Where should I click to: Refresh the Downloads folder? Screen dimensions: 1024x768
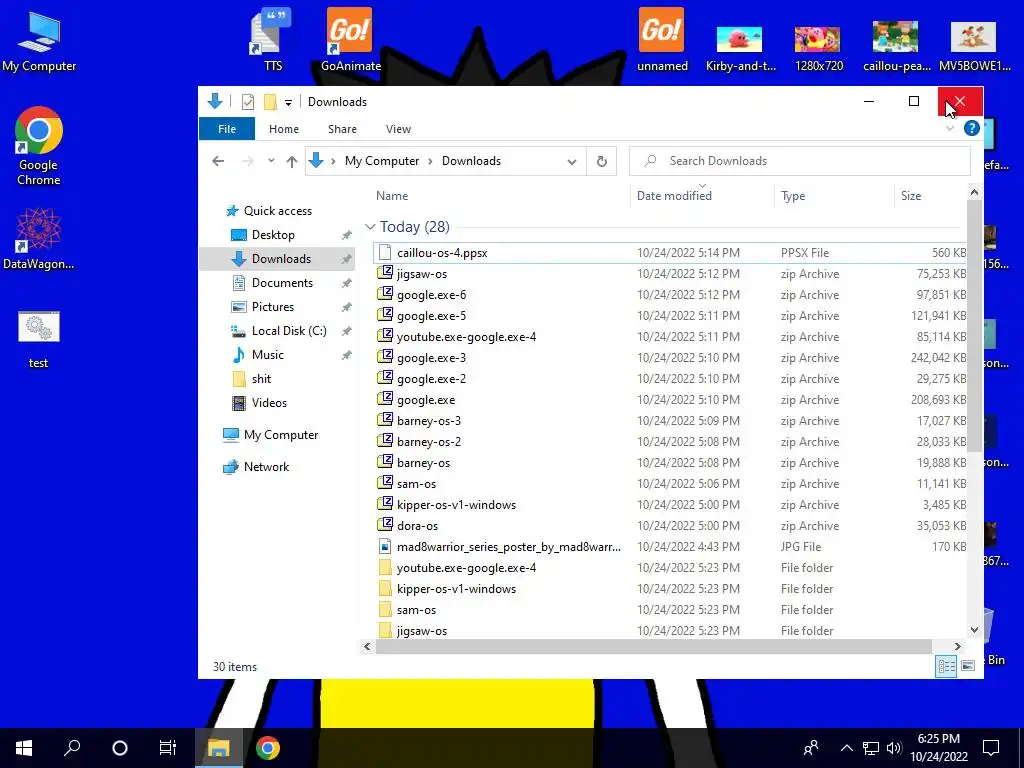601,161
